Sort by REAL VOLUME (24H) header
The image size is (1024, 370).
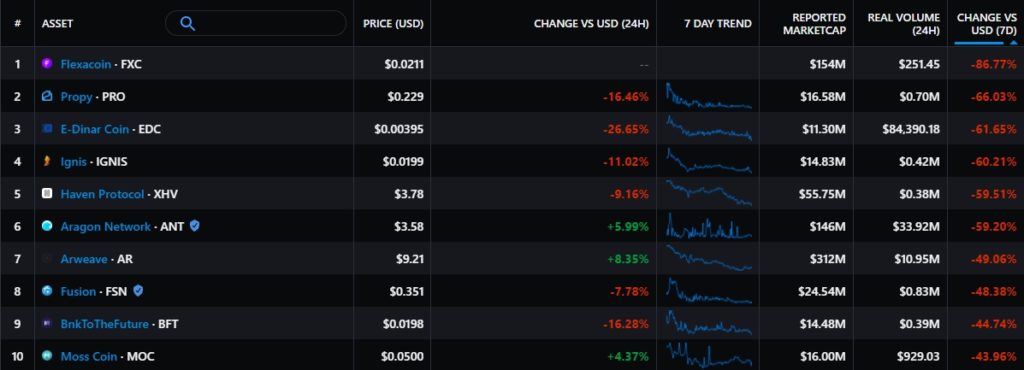(904, 23)
